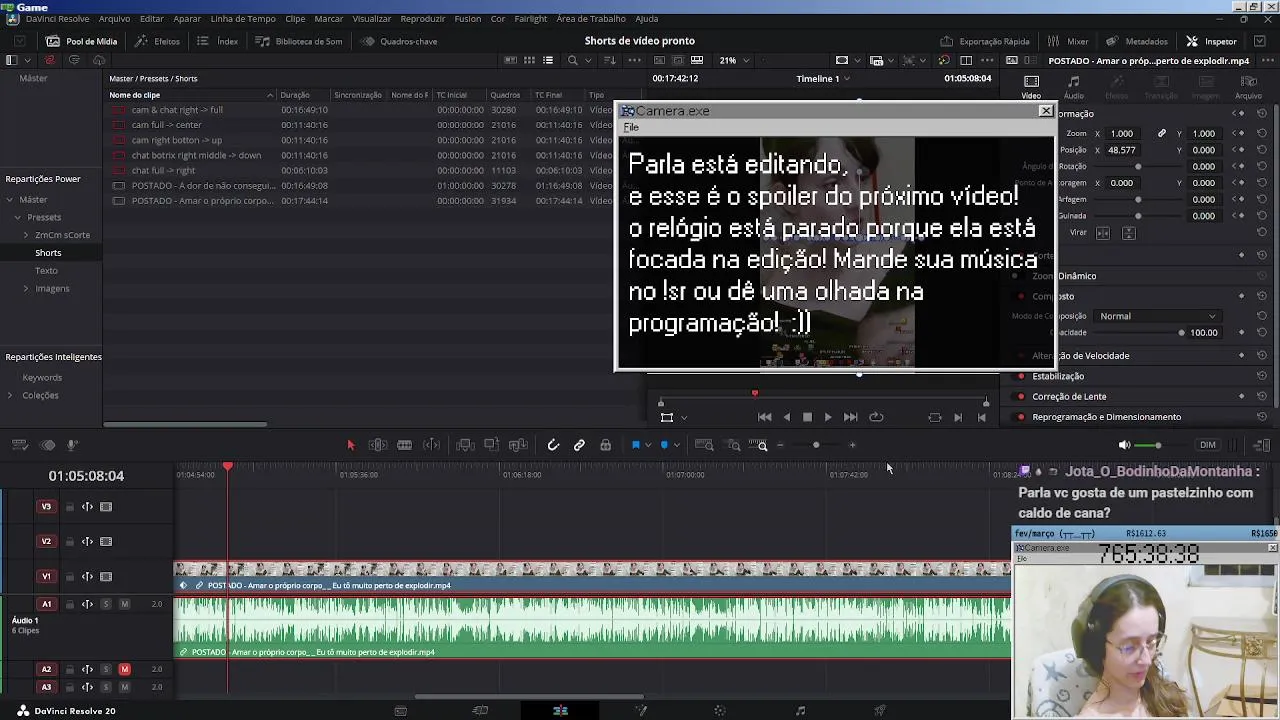This screenshot has height=720, width=1280.
Task: Go to first frame in viewer
Action: [x=765, y=417]
